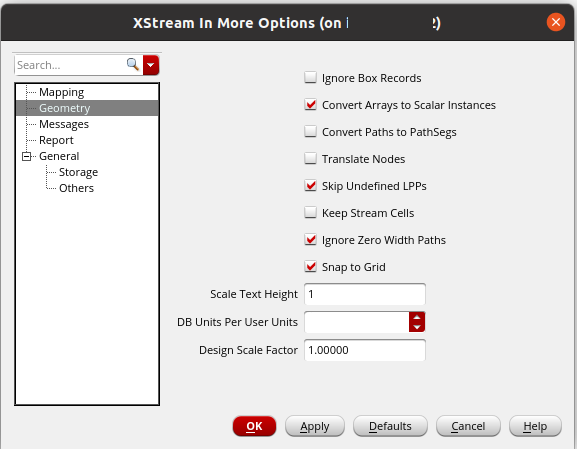Check the Keep Stream Cells box
The width and height of the screenshot is (577, 449).
311,212
